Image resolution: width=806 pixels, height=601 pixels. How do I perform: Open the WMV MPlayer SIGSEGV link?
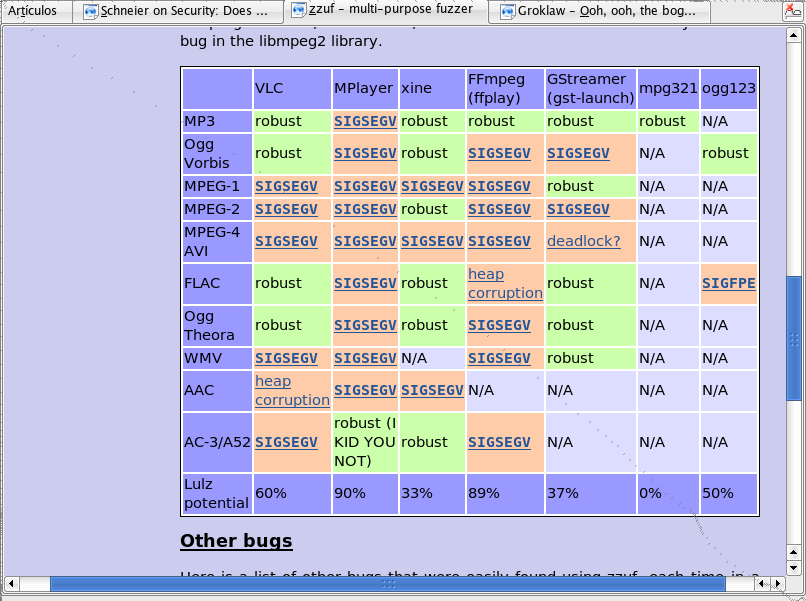[365, 358]
